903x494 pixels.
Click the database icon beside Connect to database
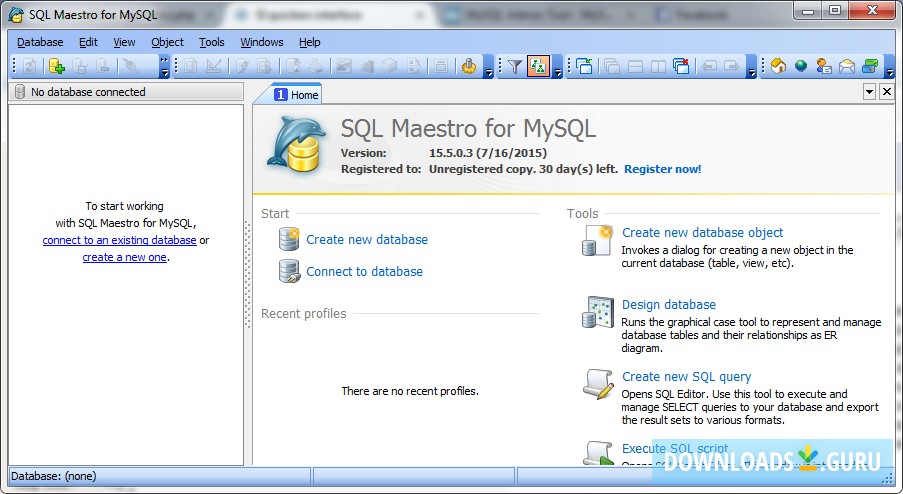289,271
